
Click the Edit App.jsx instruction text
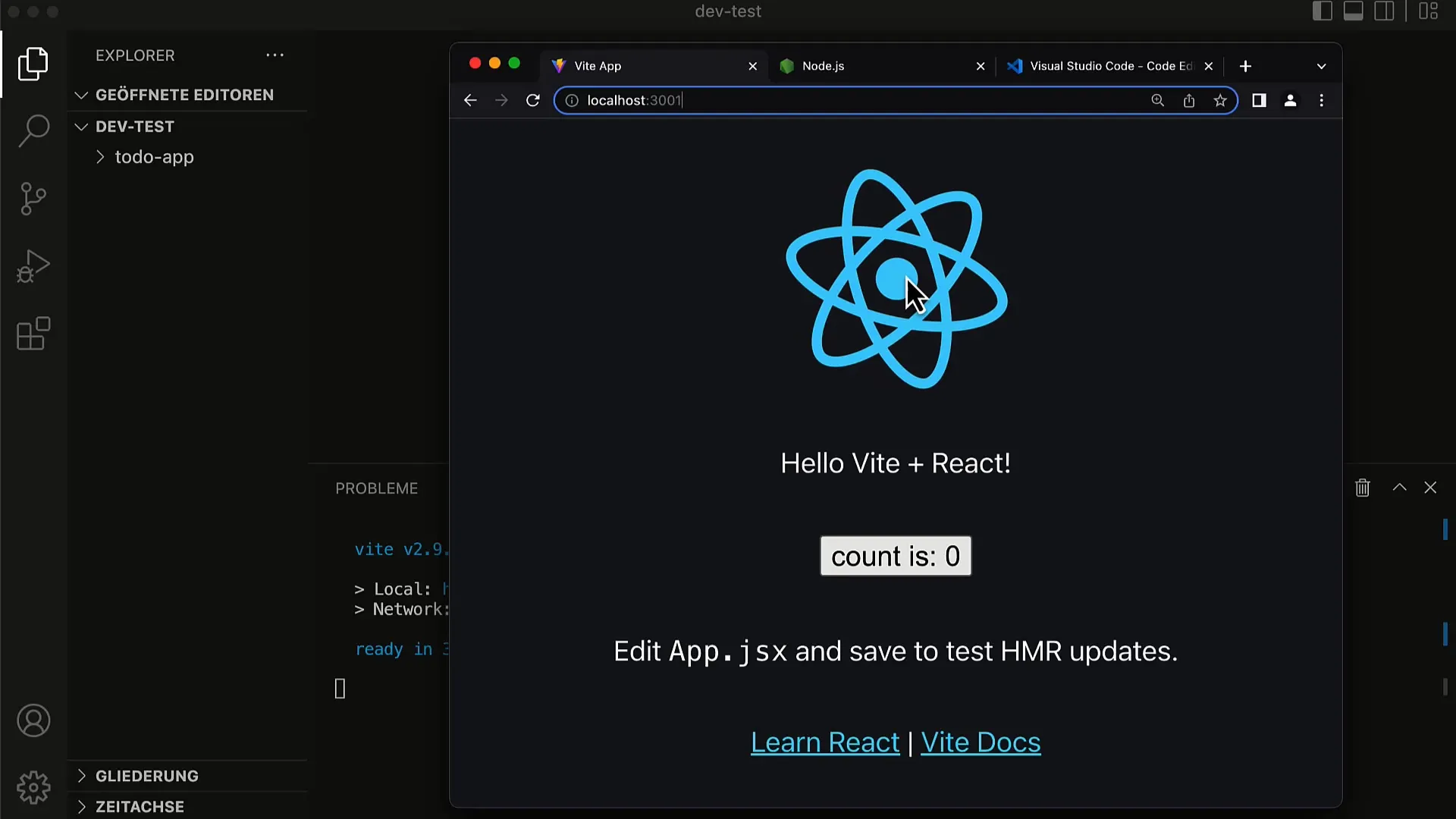pyautogui.click(x=896, y=651)
